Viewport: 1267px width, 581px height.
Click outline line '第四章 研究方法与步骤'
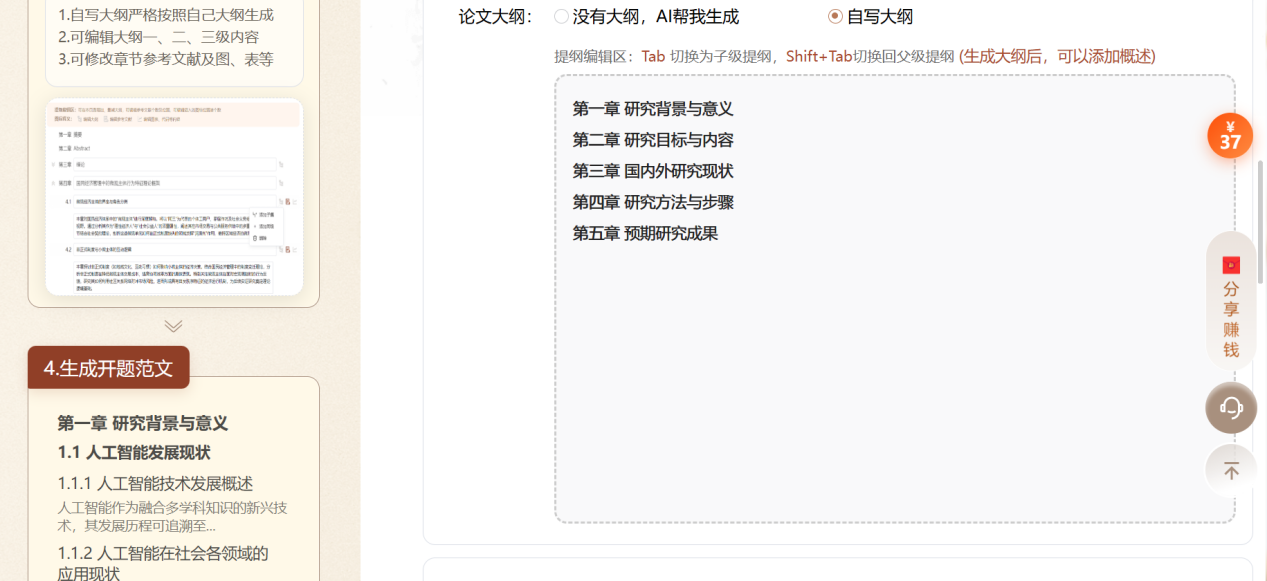653,202
